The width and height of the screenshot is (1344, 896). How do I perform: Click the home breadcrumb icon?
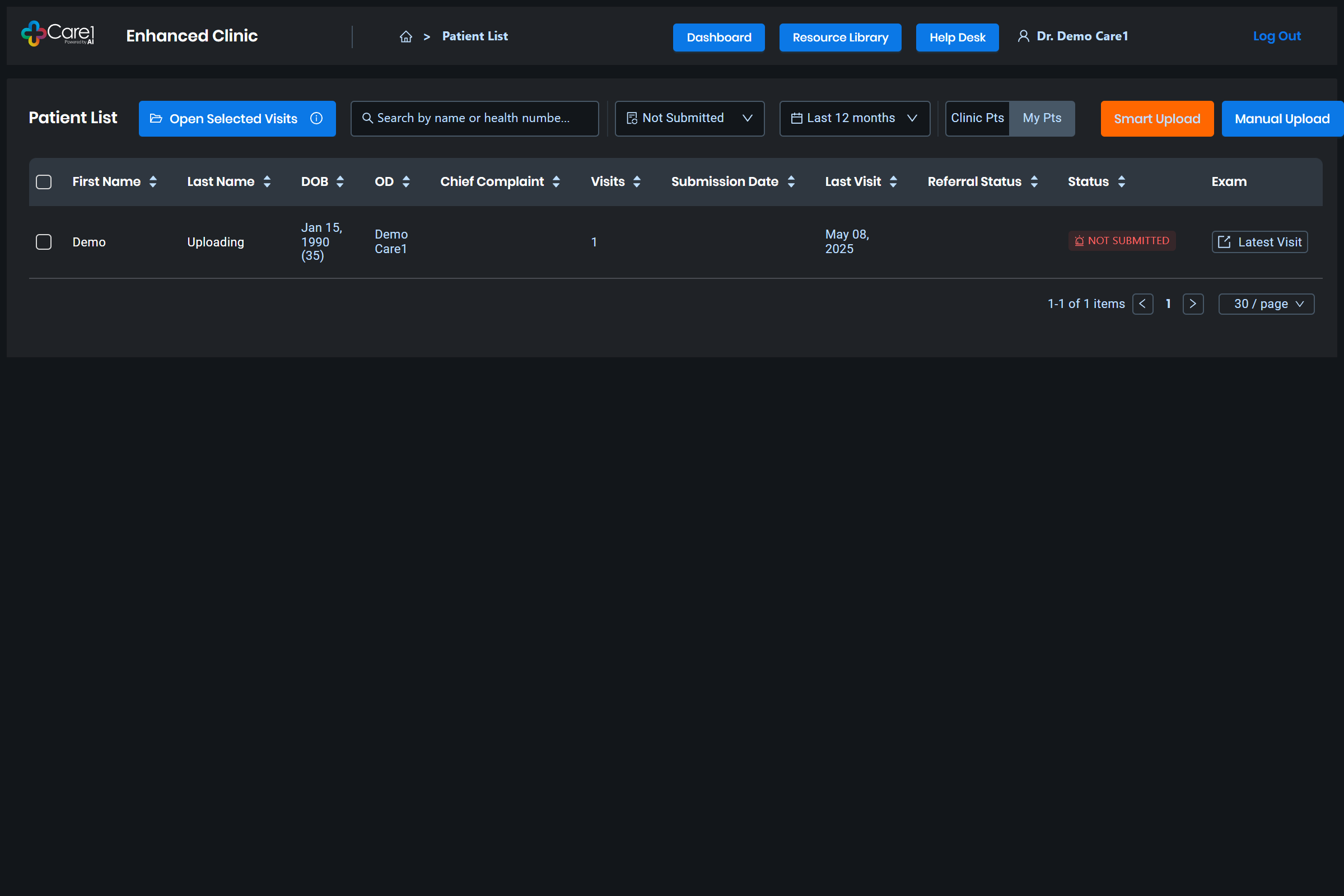[x=405, y=36]
